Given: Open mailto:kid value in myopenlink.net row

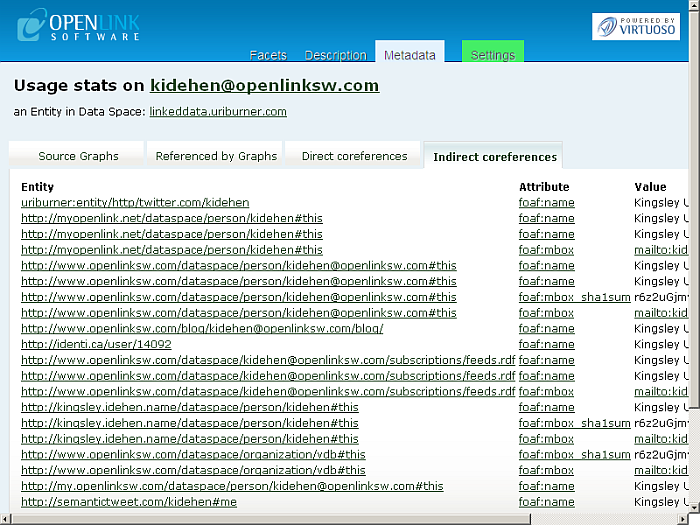Looking at the screenshot, I should click(x=661, y=250).
